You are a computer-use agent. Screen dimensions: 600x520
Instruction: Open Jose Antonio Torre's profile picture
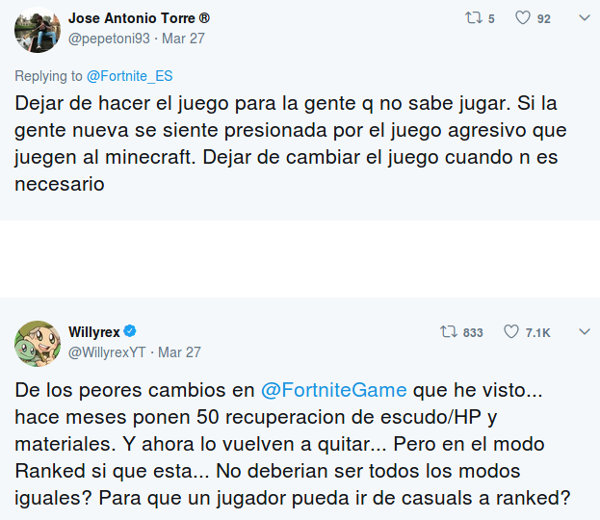37,30
